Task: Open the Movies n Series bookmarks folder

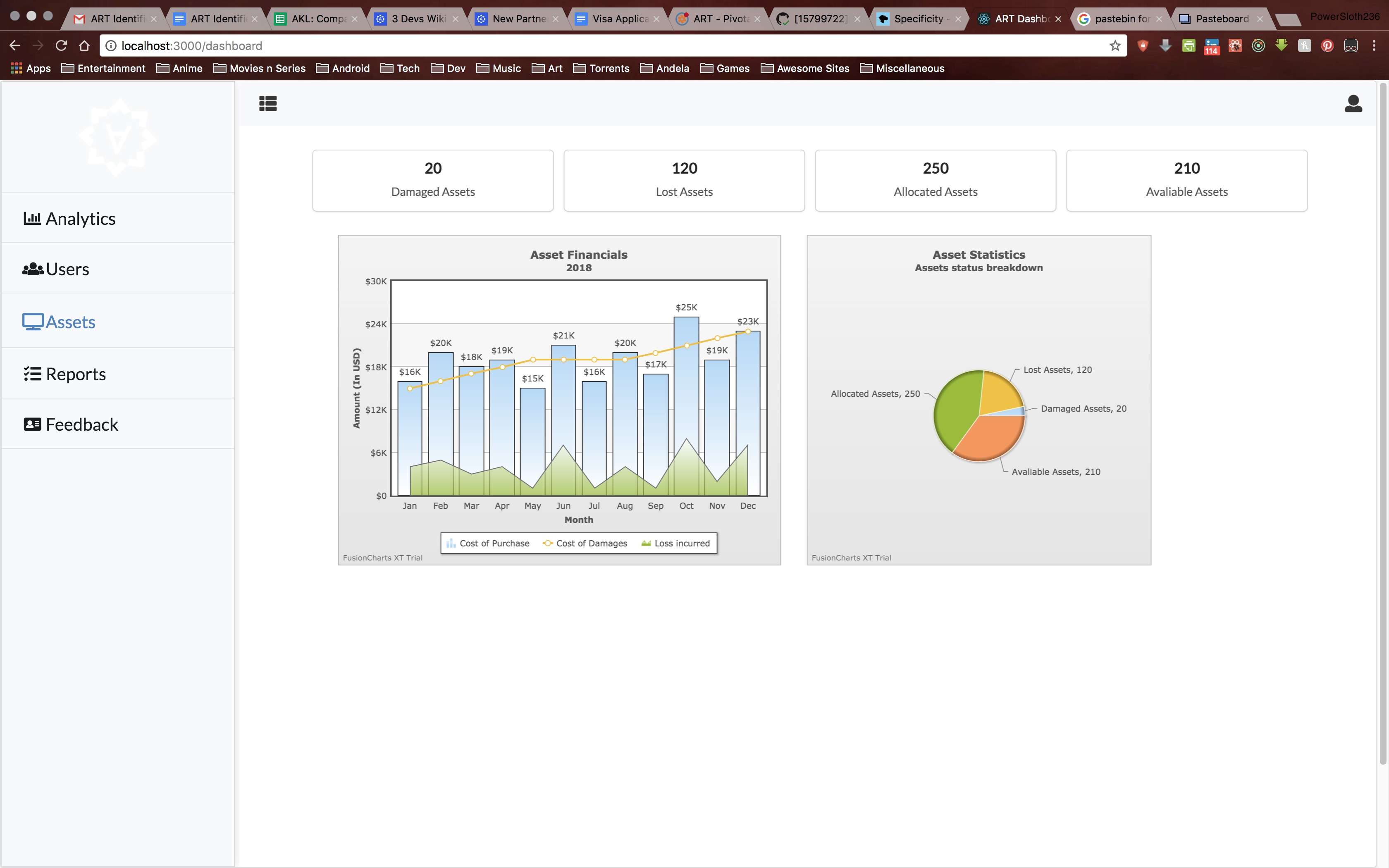Action: point(260,68)
